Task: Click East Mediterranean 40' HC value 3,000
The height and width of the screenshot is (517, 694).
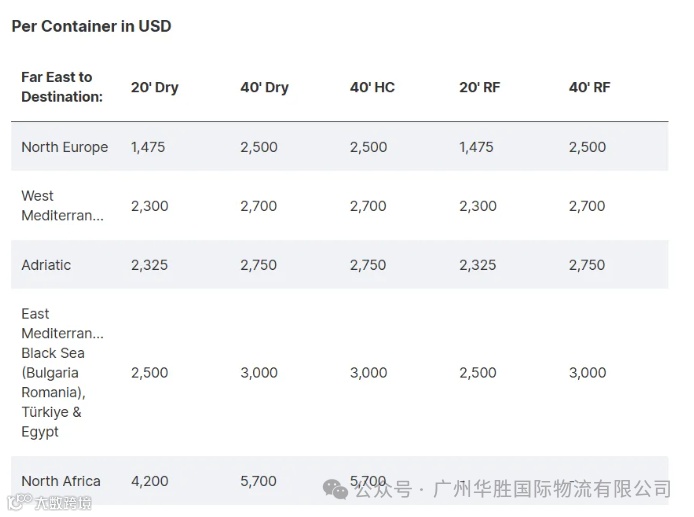Action: (x=368, y=372)
